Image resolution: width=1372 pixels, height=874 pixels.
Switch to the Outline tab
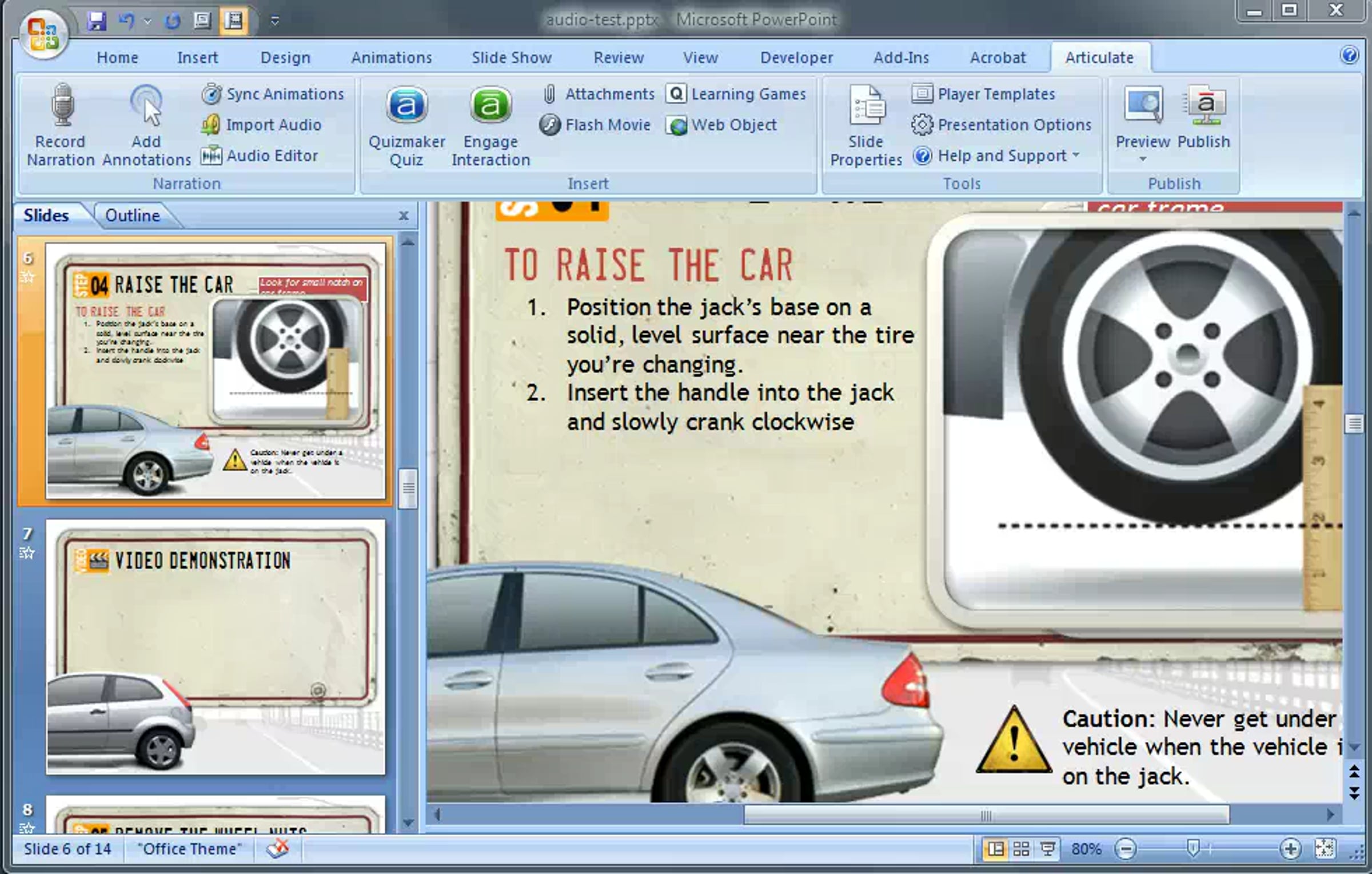coord(133,216)
